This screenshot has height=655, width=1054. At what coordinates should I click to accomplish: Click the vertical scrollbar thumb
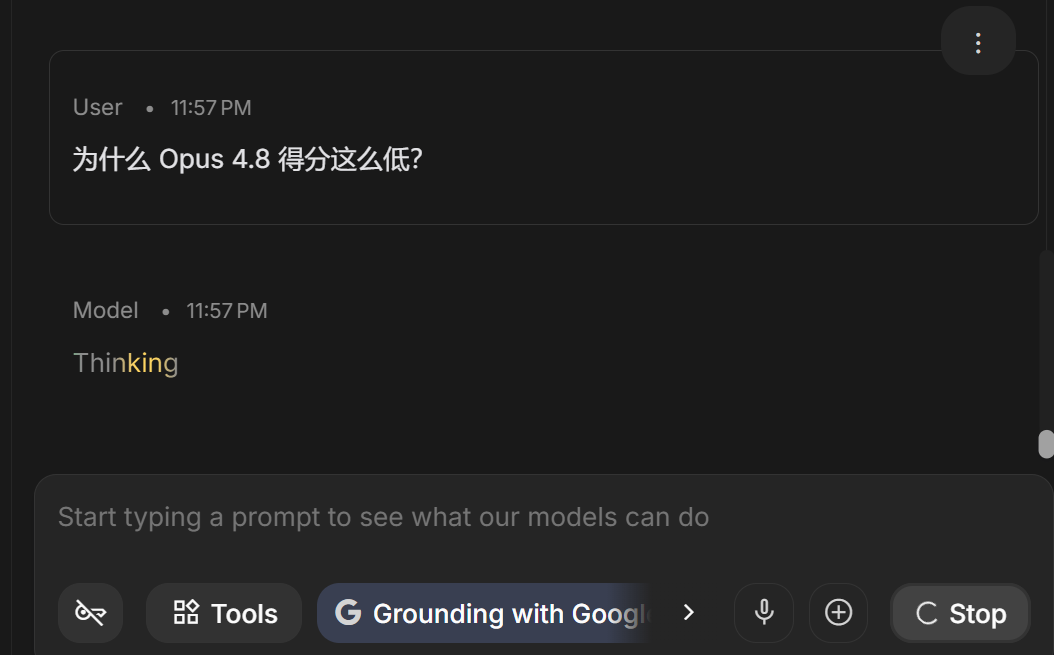tap(1046, 444)
